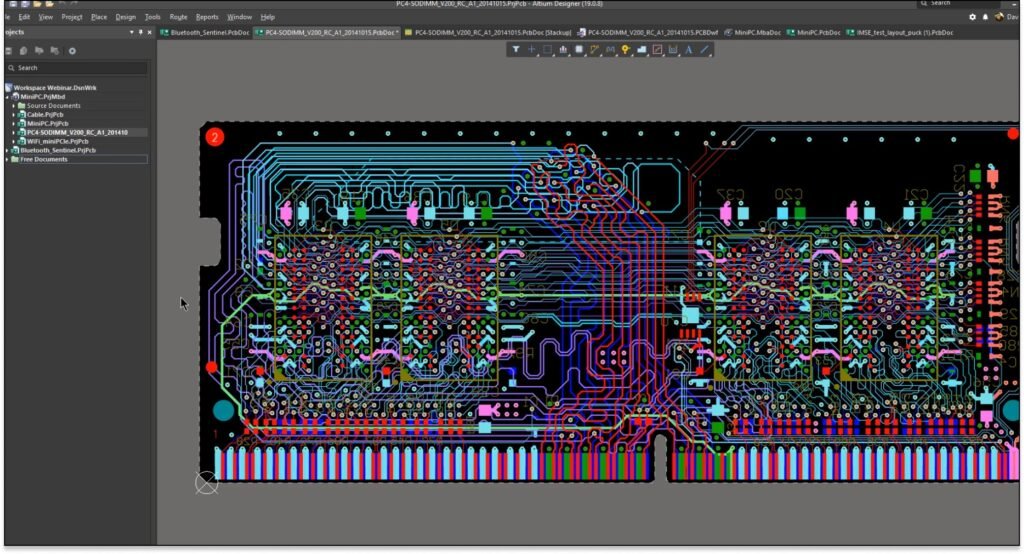Screen dimensions: 1024x554
Task: Expand the PC4-SODIMM_V200_RC_A1 project
Action: coord(14,133)
